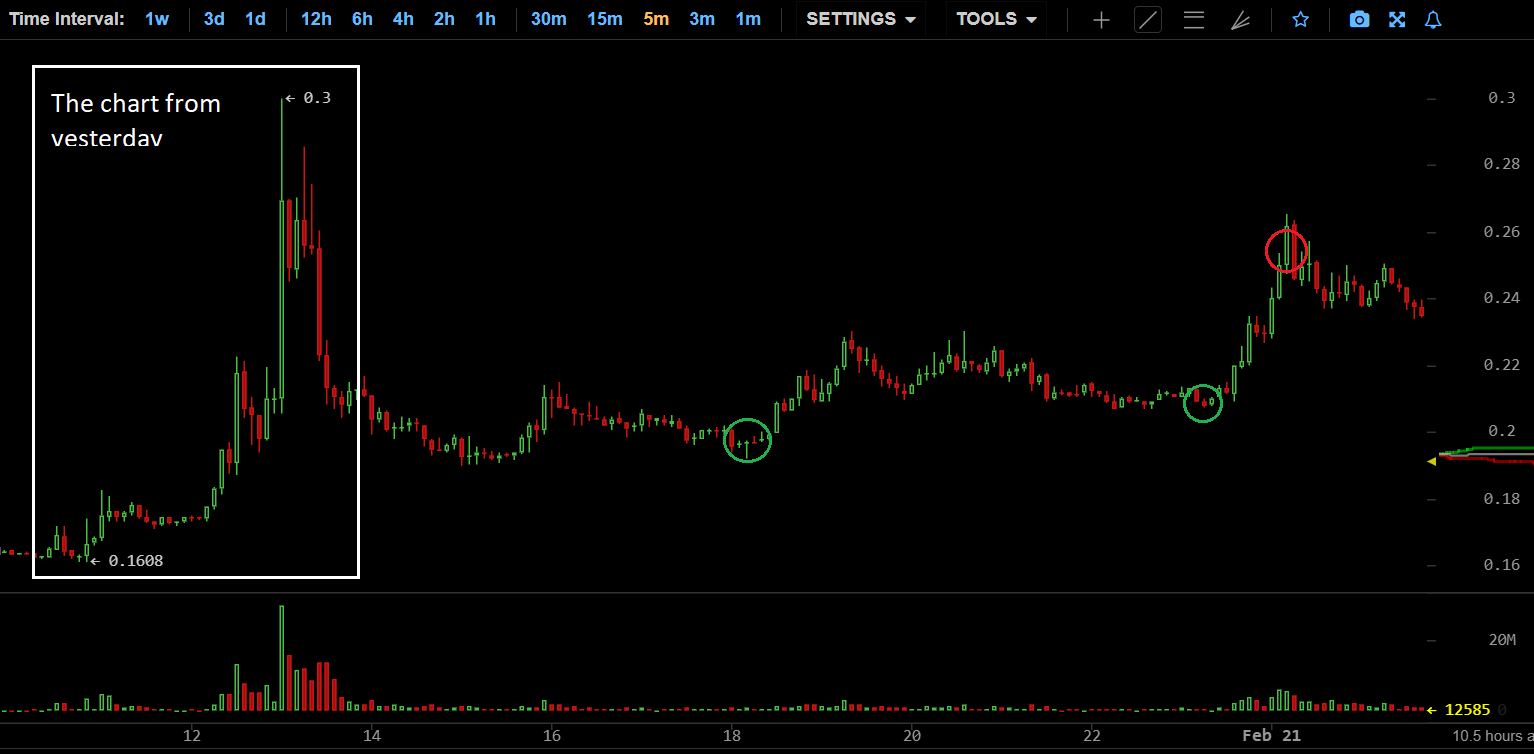Switch time interval to 1h
Screen dimensions: 1534x754
(x=485, y=19)
